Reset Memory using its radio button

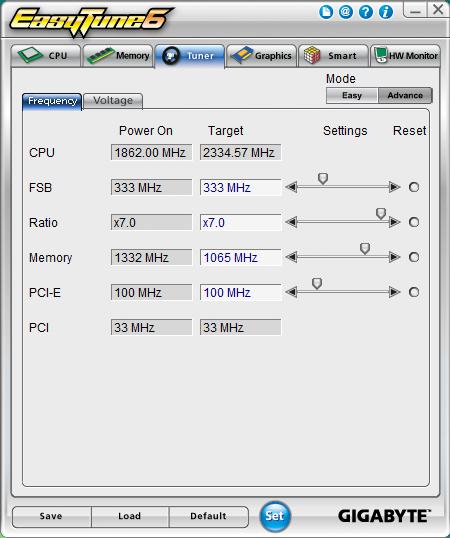tap(414, 257)
